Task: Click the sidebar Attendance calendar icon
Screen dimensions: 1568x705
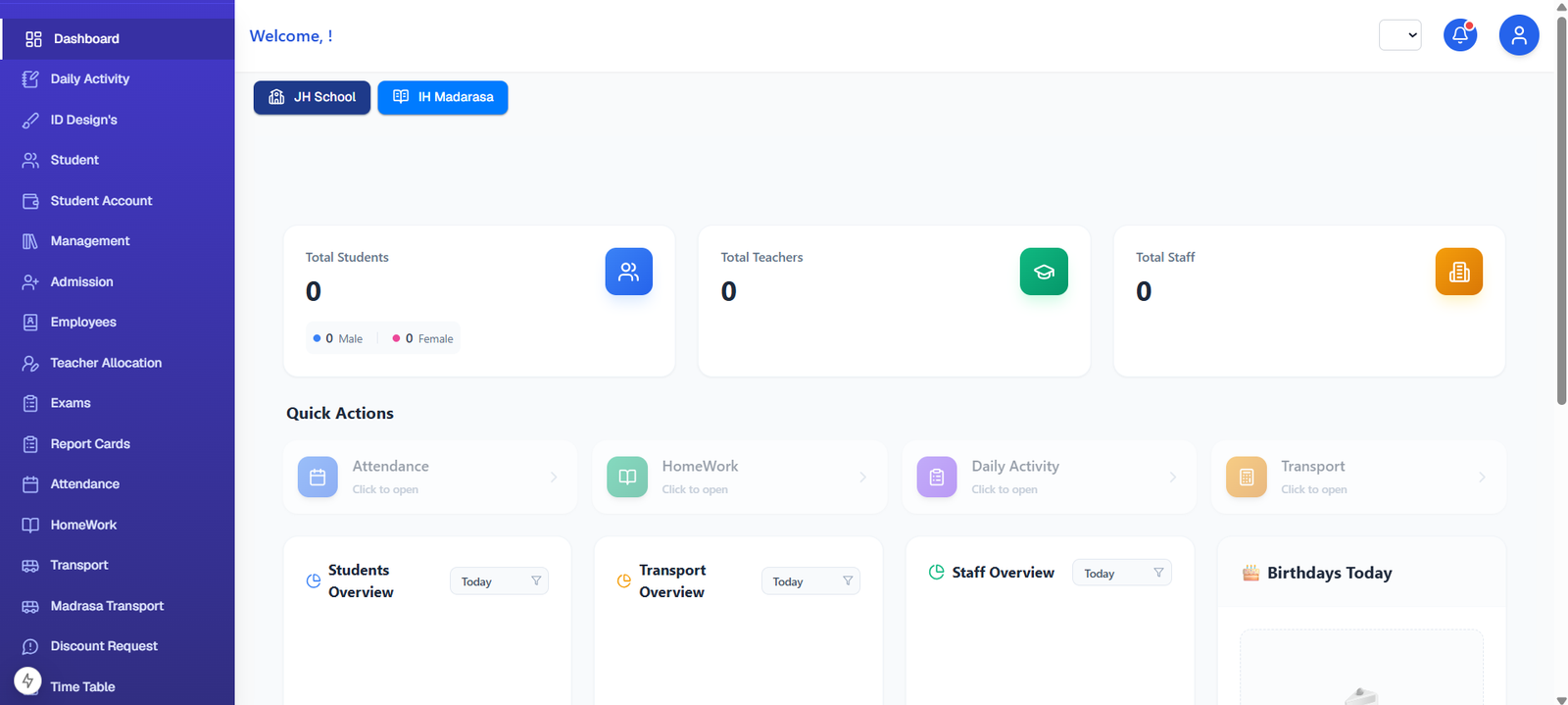Action: [30, 484]
